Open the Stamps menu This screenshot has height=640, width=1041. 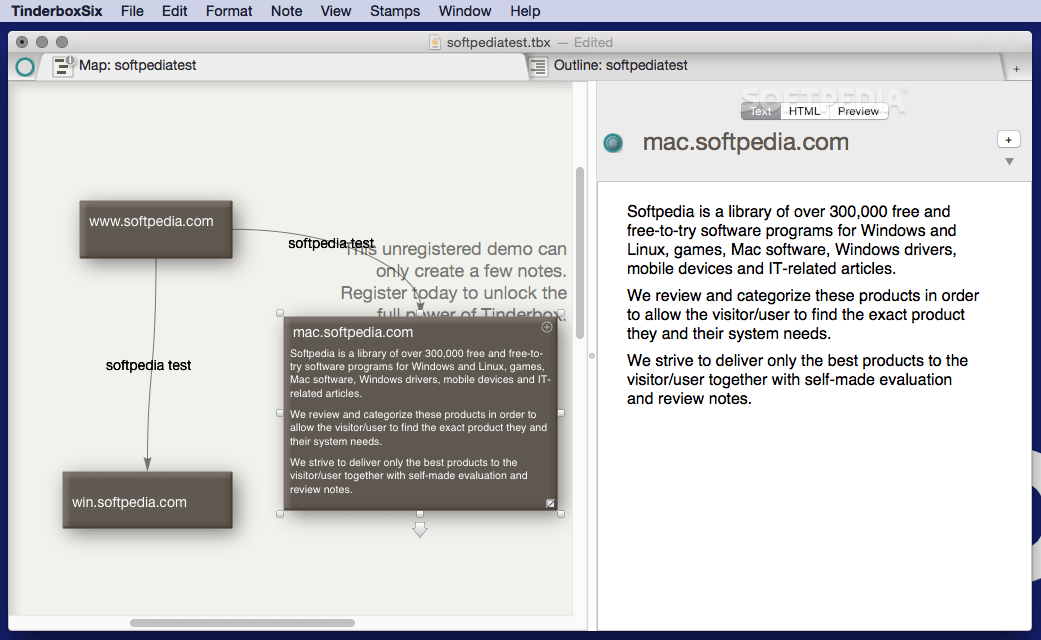click(x=395, y=11)
